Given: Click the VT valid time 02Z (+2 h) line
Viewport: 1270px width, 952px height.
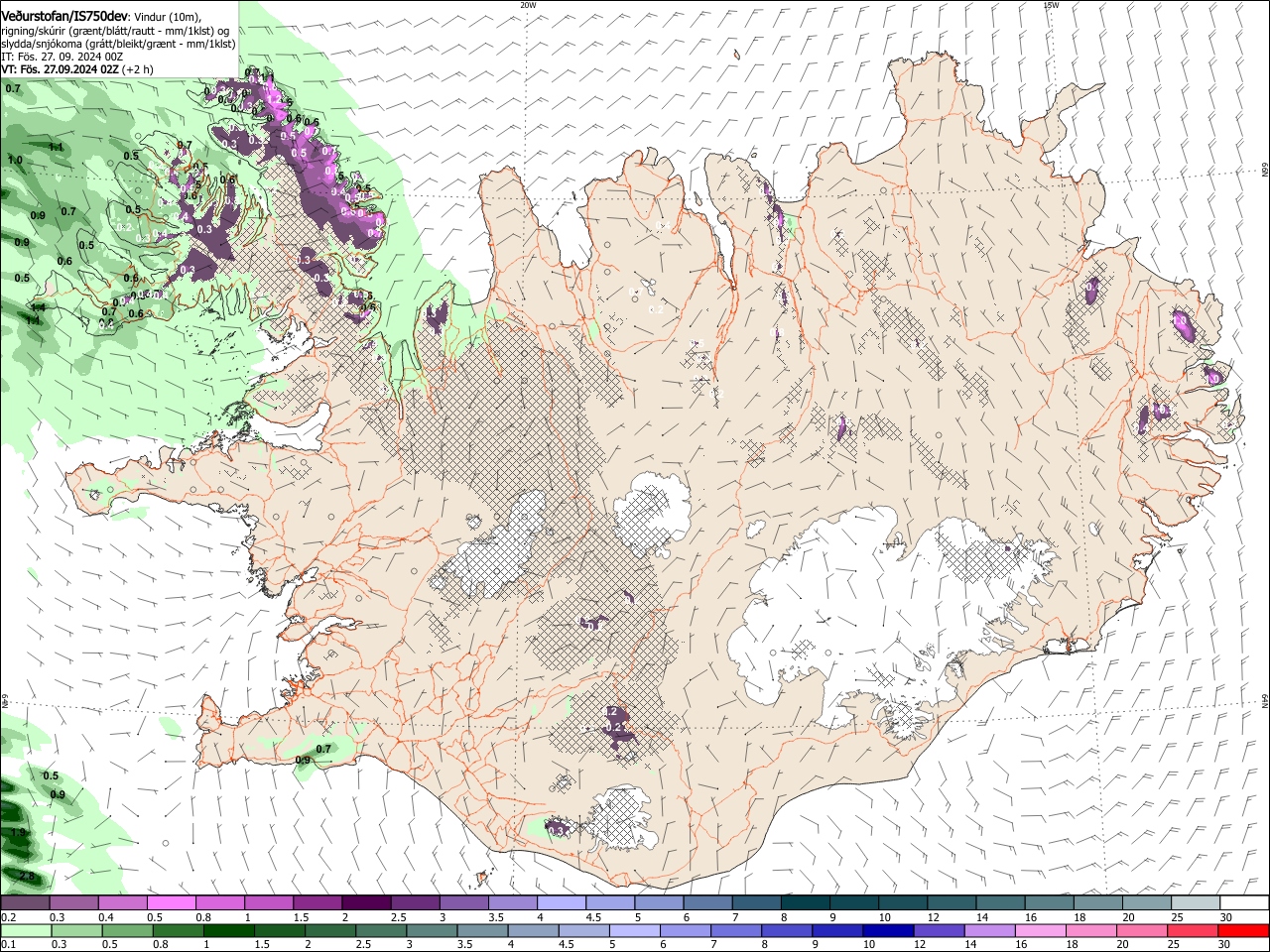Looking at the screenshot, I should click(x=77, y=69).
